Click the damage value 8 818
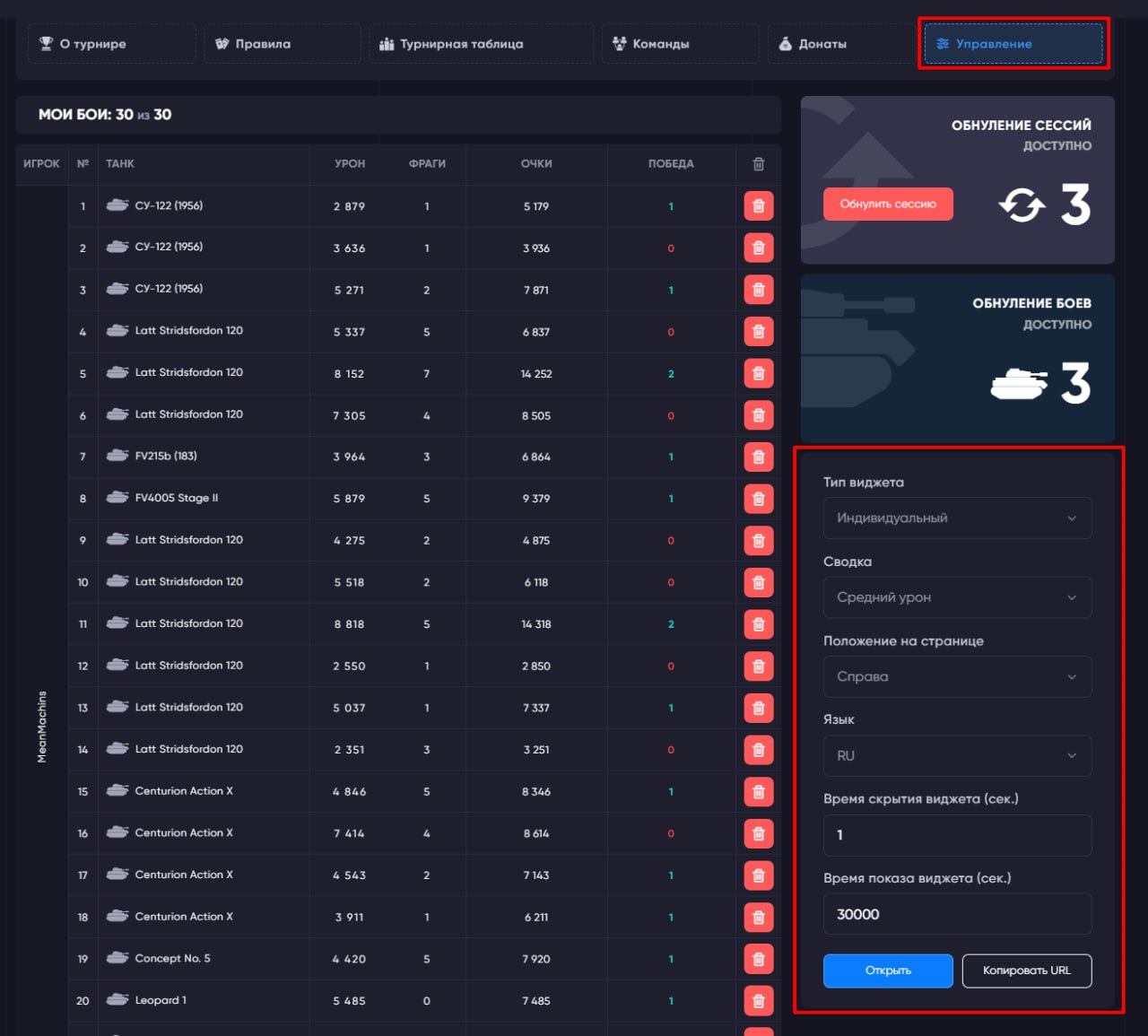Viewport: 1148px width, 1036px height. (349, 624)
